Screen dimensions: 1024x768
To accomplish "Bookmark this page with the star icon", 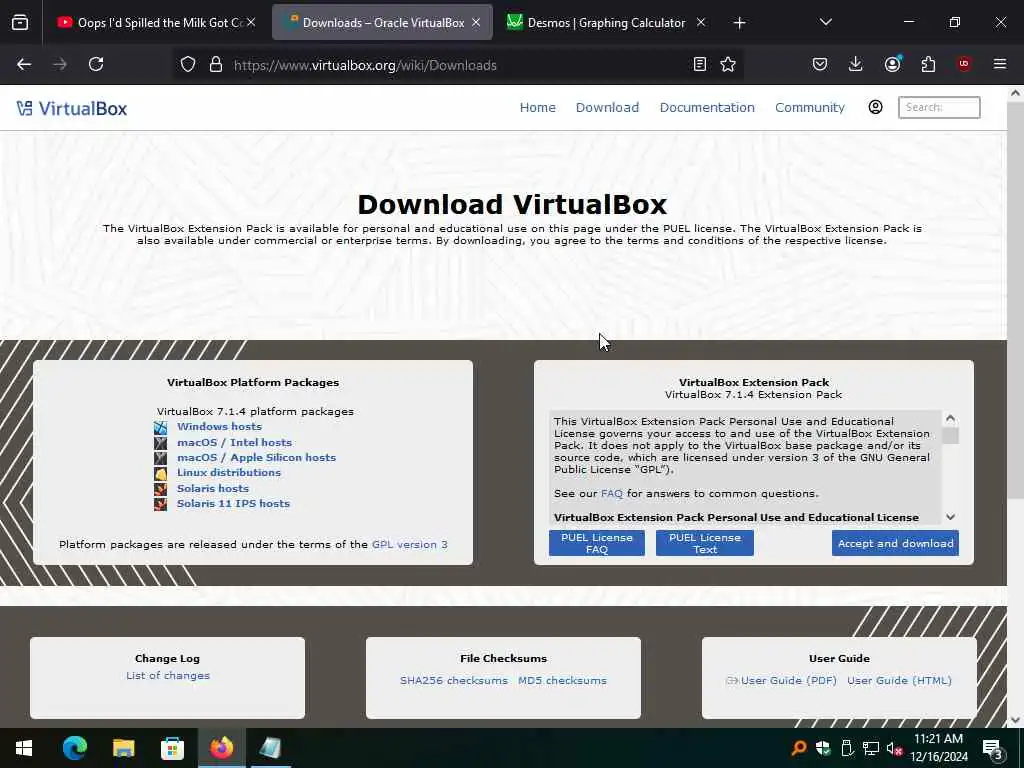I will click(x=728, y=64).
